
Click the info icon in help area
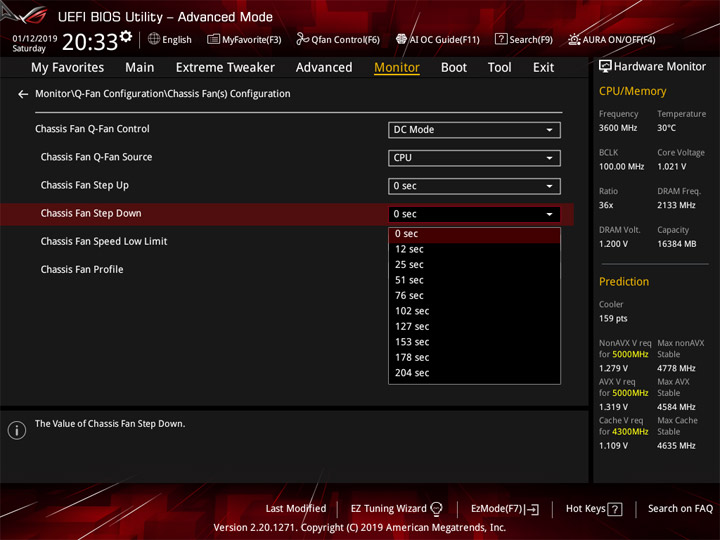coord(17,430)
